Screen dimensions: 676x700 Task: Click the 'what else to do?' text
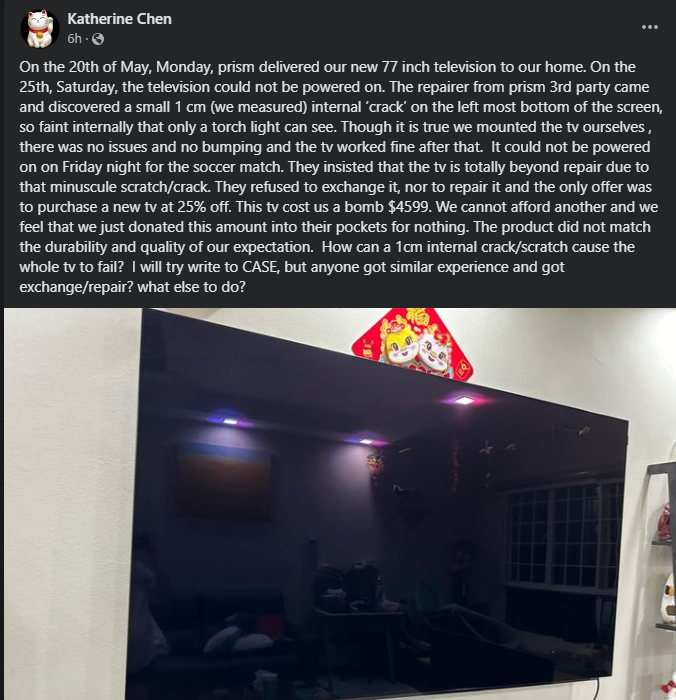pyautogui.click(x=192, y=287)
